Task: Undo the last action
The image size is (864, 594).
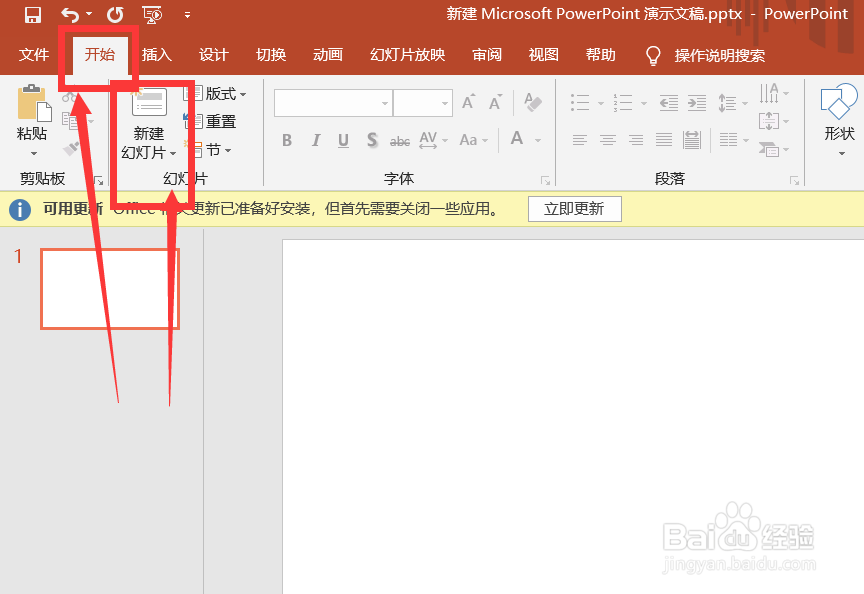Action: point(69,15)
